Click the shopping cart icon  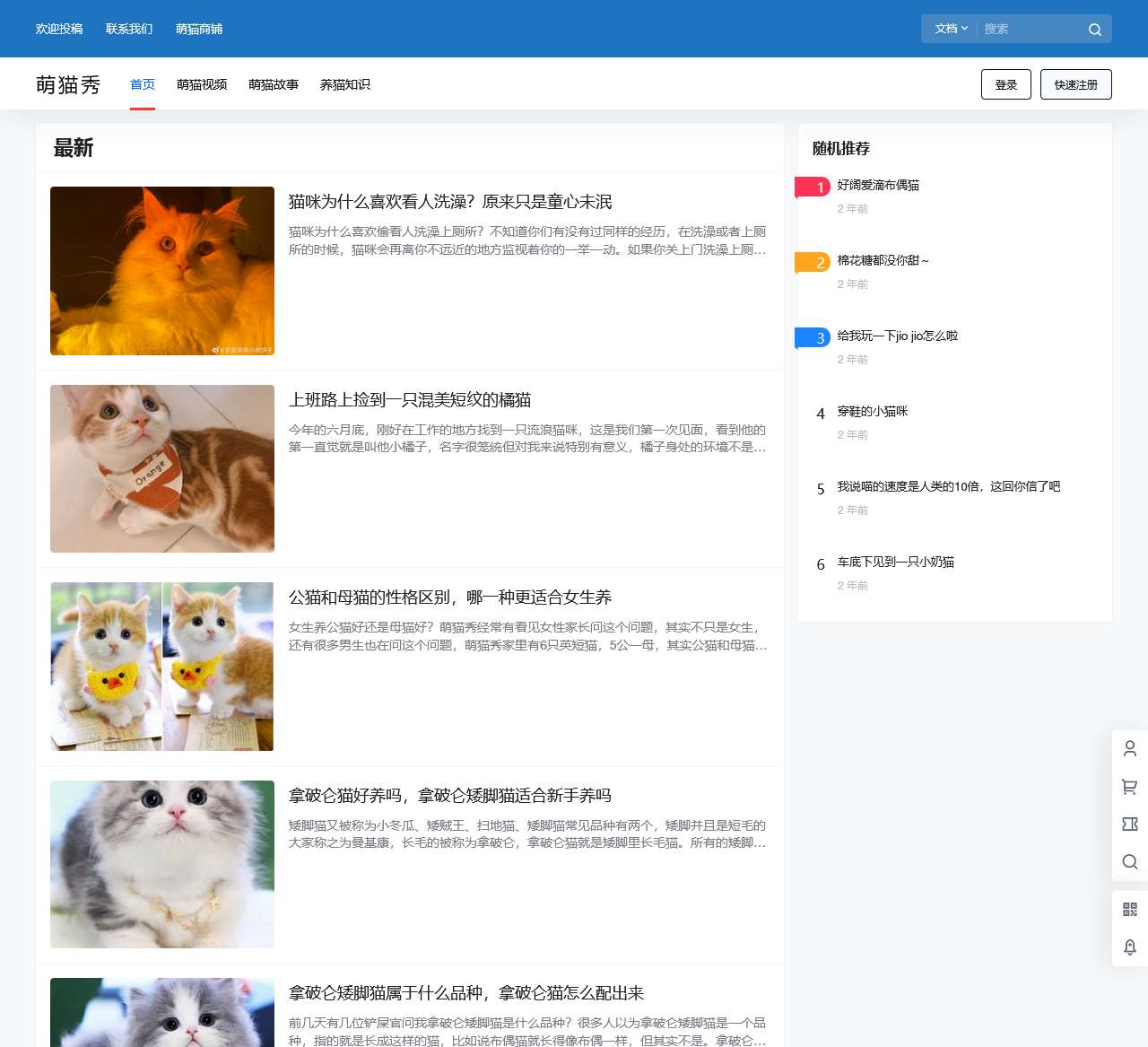pyautogui.click(x=1129, y=786)
